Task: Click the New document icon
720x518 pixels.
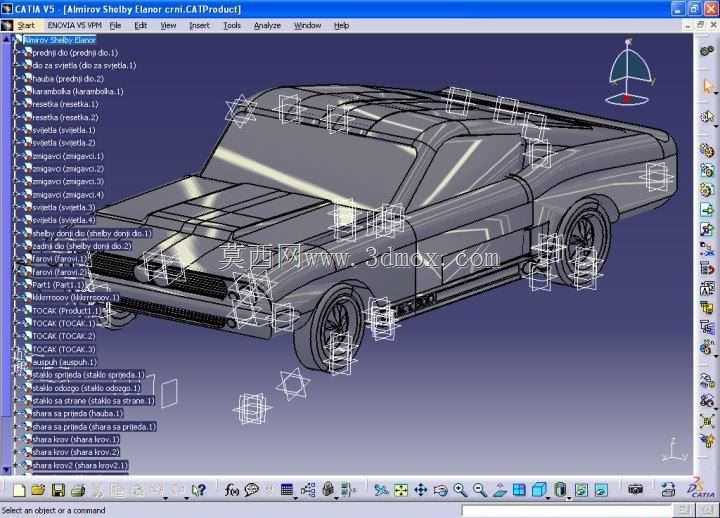Action: (19, 490)
